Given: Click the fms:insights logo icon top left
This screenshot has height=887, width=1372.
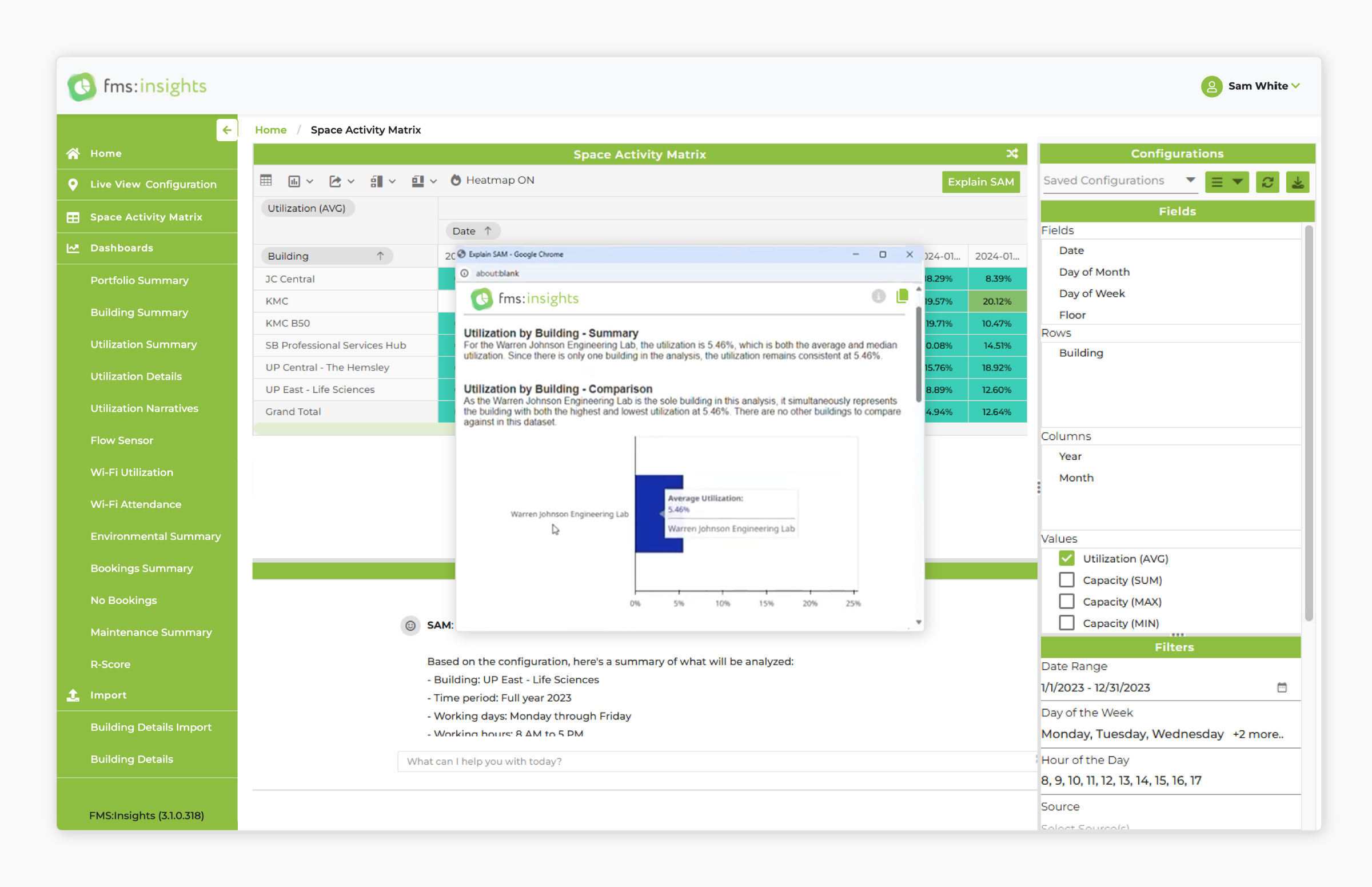Looking at the screenshot, I should coord(82,87).
